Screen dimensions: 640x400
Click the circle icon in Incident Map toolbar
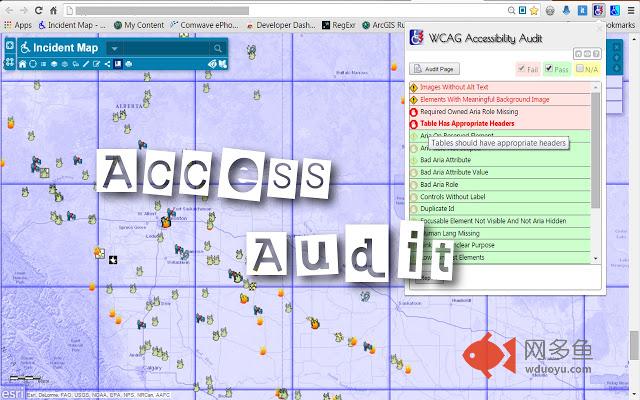tap(33, 64)
